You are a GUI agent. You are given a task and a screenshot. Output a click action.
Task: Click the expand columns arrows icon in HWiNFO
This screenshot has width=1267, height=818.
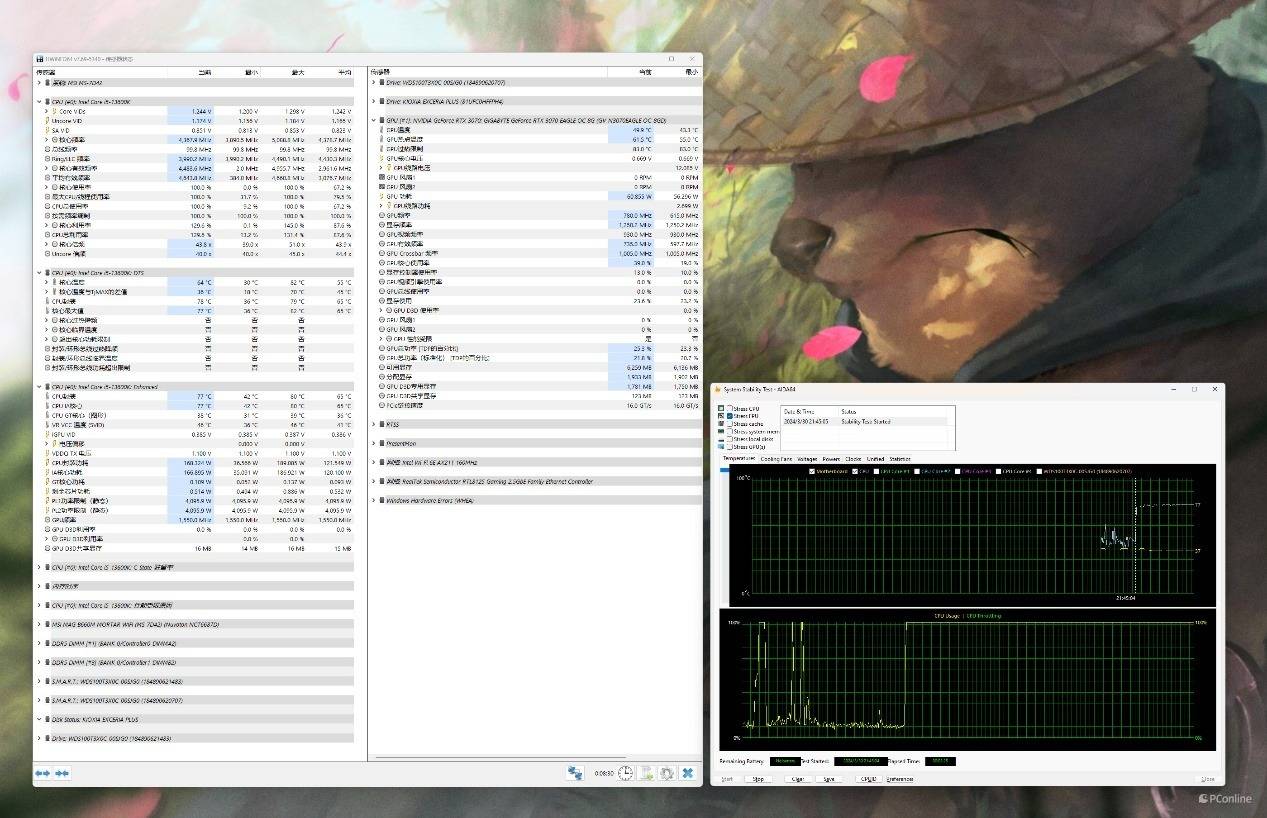coord(42,773)
